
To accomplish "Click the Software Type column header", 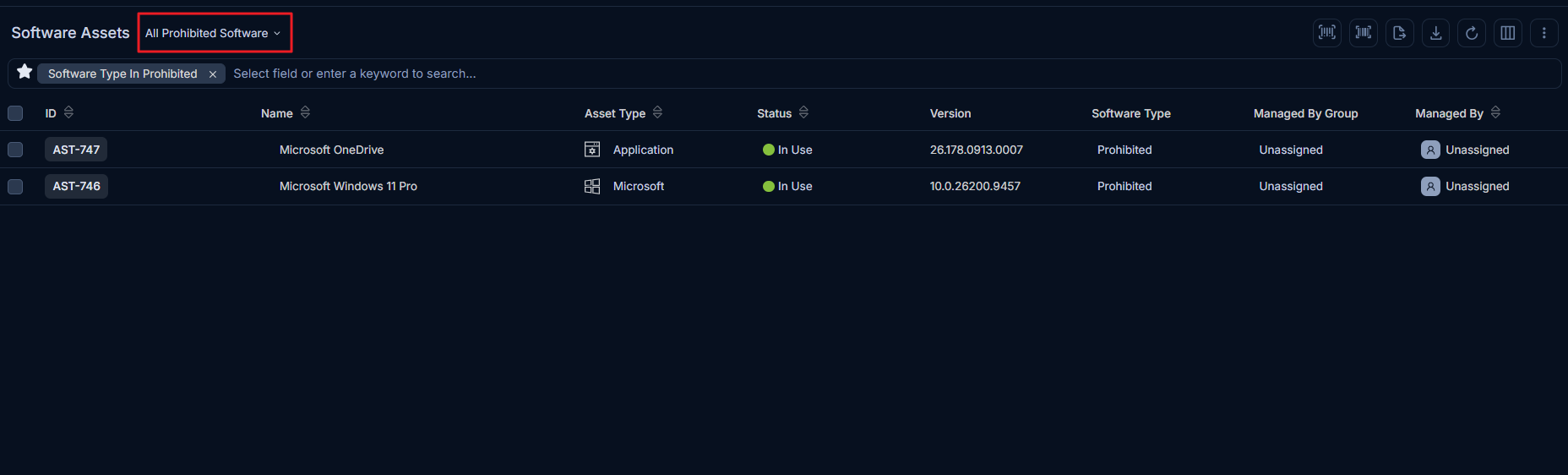I will [1131, 113].
